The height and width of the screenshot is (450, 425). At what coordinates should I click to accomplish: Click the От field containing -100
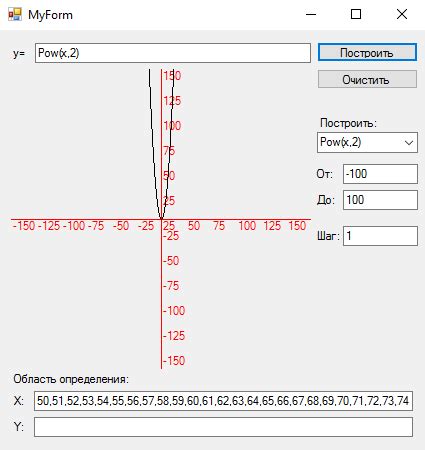click(x=380, y=174)
